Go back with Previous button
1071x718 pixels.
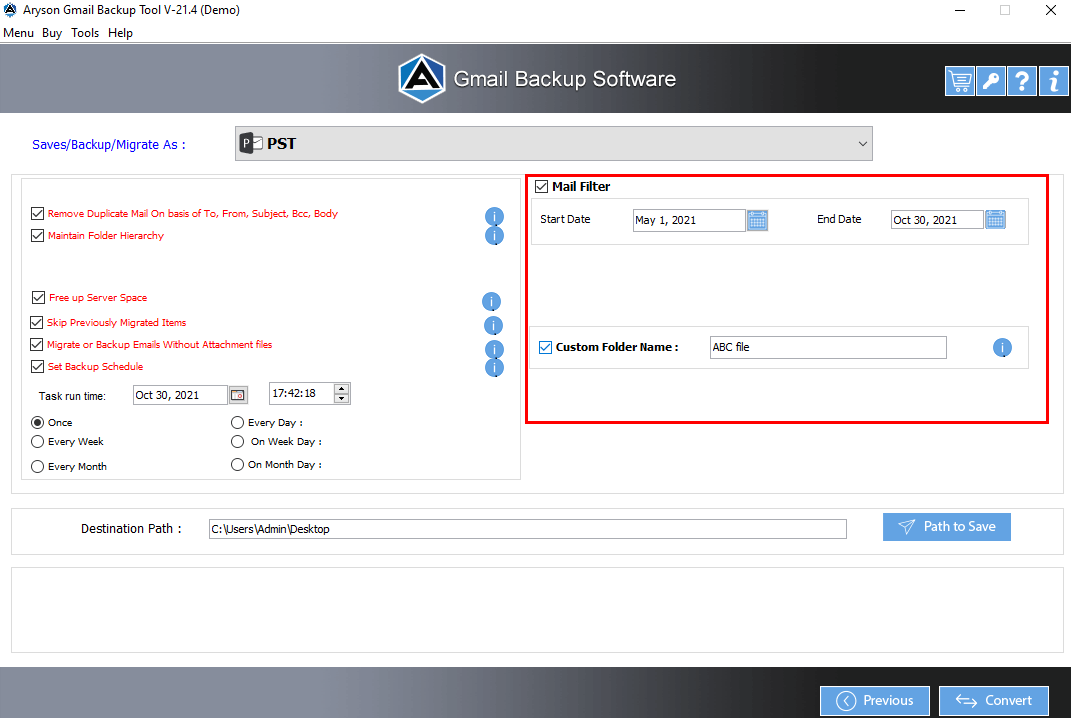[875, 700]
